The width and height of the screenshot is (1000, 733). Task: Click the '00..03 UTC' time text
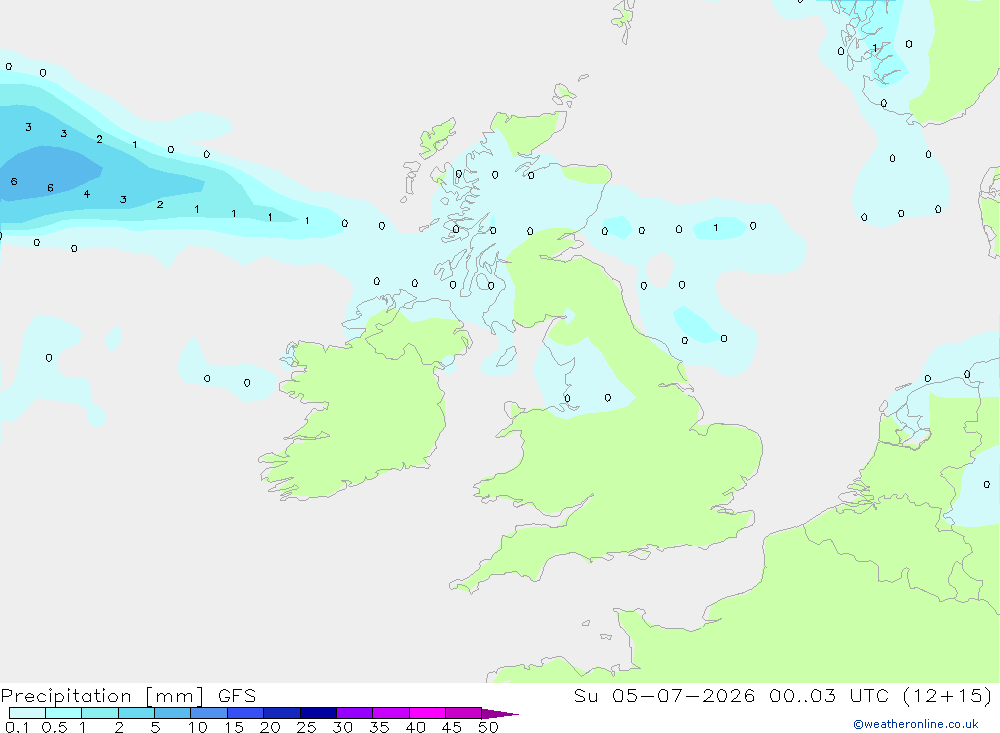[827, 696]
